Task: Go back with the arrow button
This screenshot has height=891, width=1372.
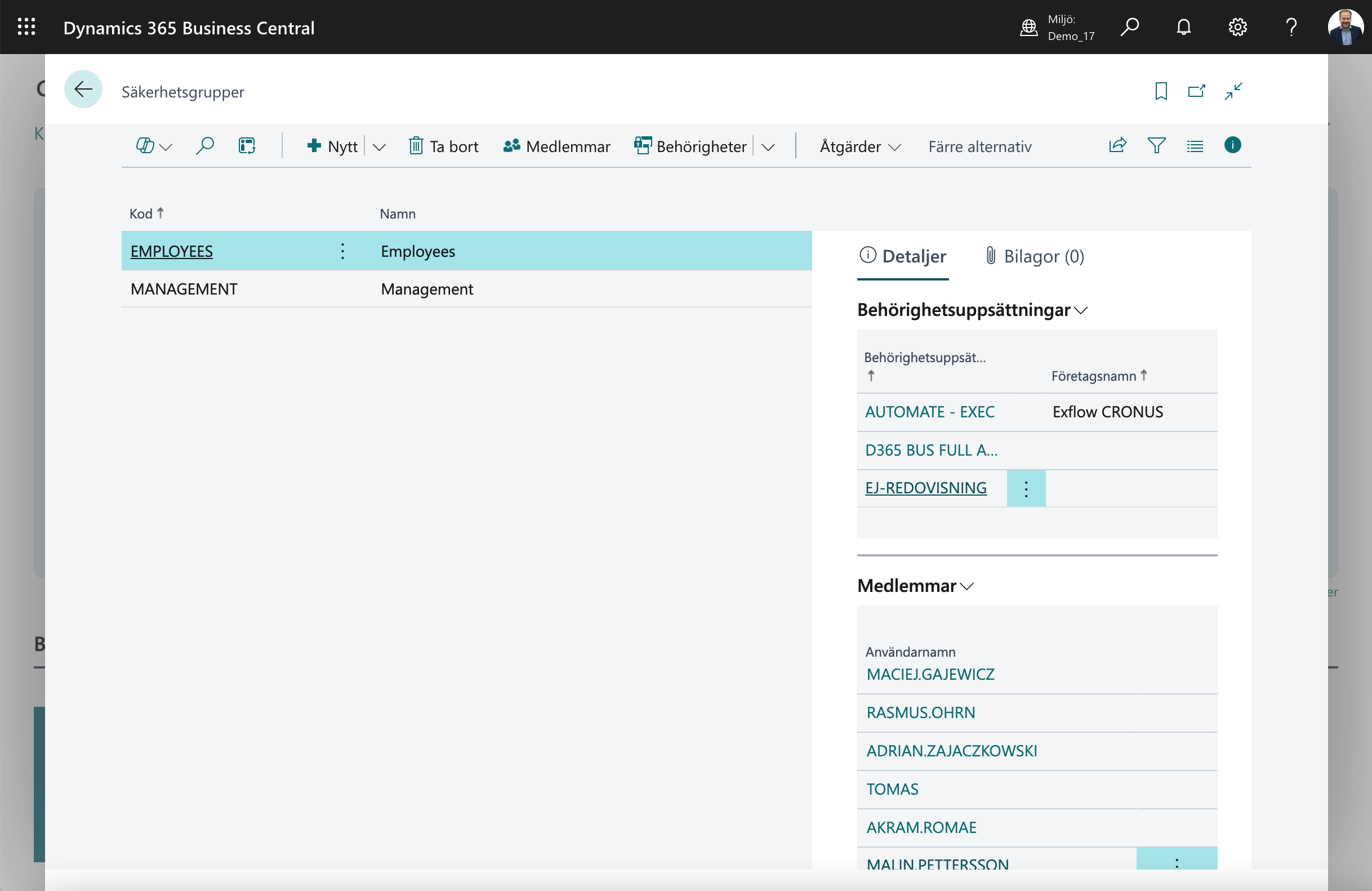Action: point(83,90)
